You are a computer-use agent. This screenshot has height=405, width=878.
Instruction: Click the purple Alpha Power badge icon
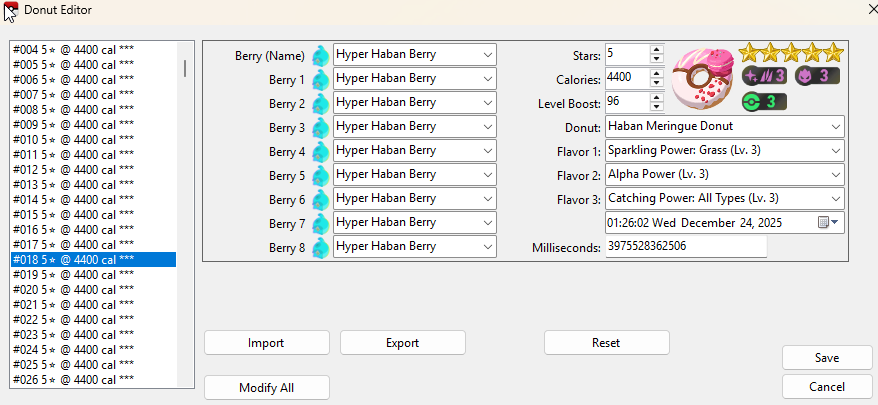pyautogui.click(x=817, y=77)
